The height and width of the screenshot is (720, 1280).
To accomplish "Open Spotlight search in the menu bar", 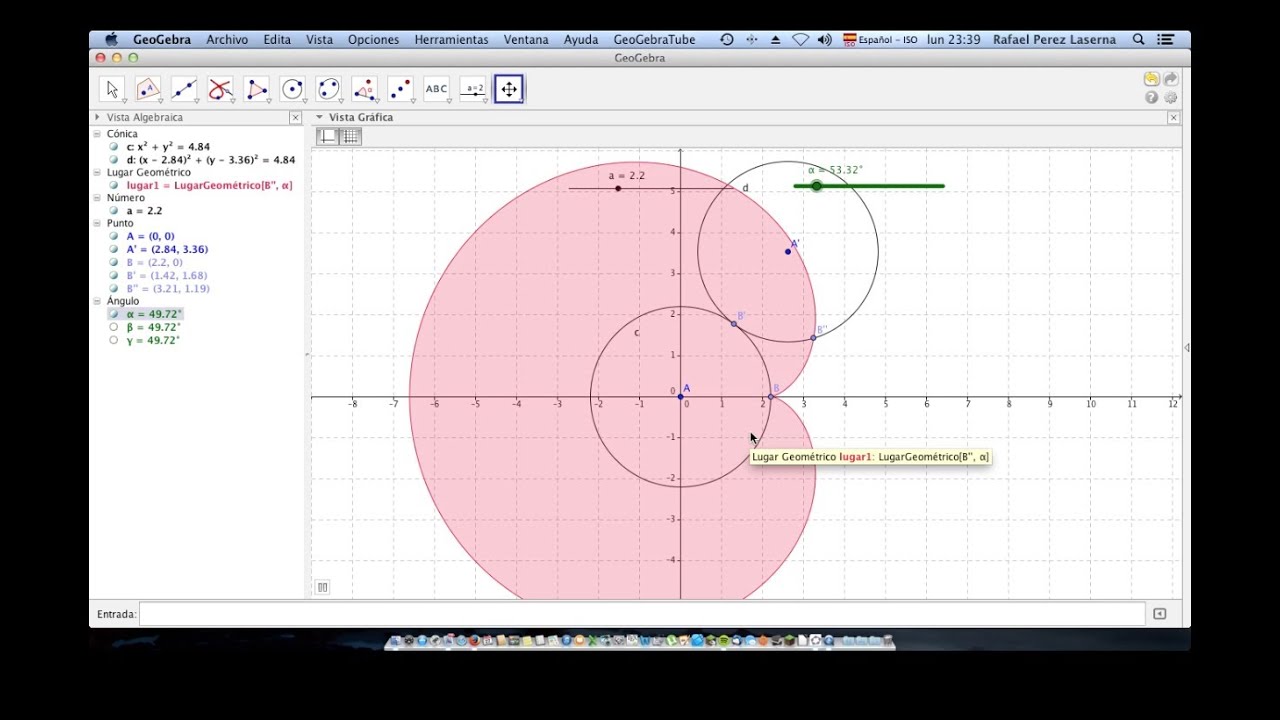I will 1138,40.
